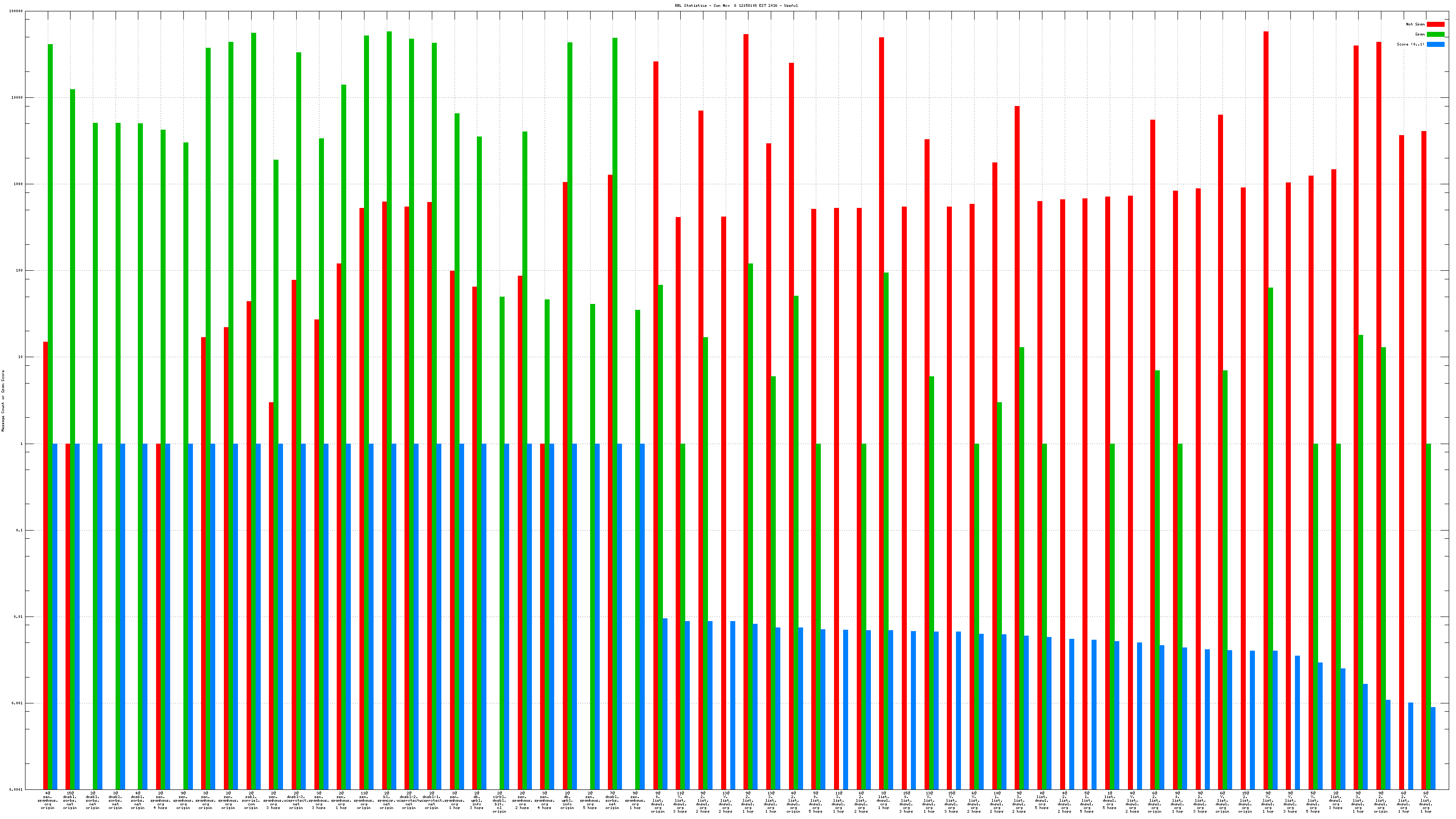Screen dimensions: 1456x819
Task: Click the red Not Spam legend swatch
Action: [1435, 24]
